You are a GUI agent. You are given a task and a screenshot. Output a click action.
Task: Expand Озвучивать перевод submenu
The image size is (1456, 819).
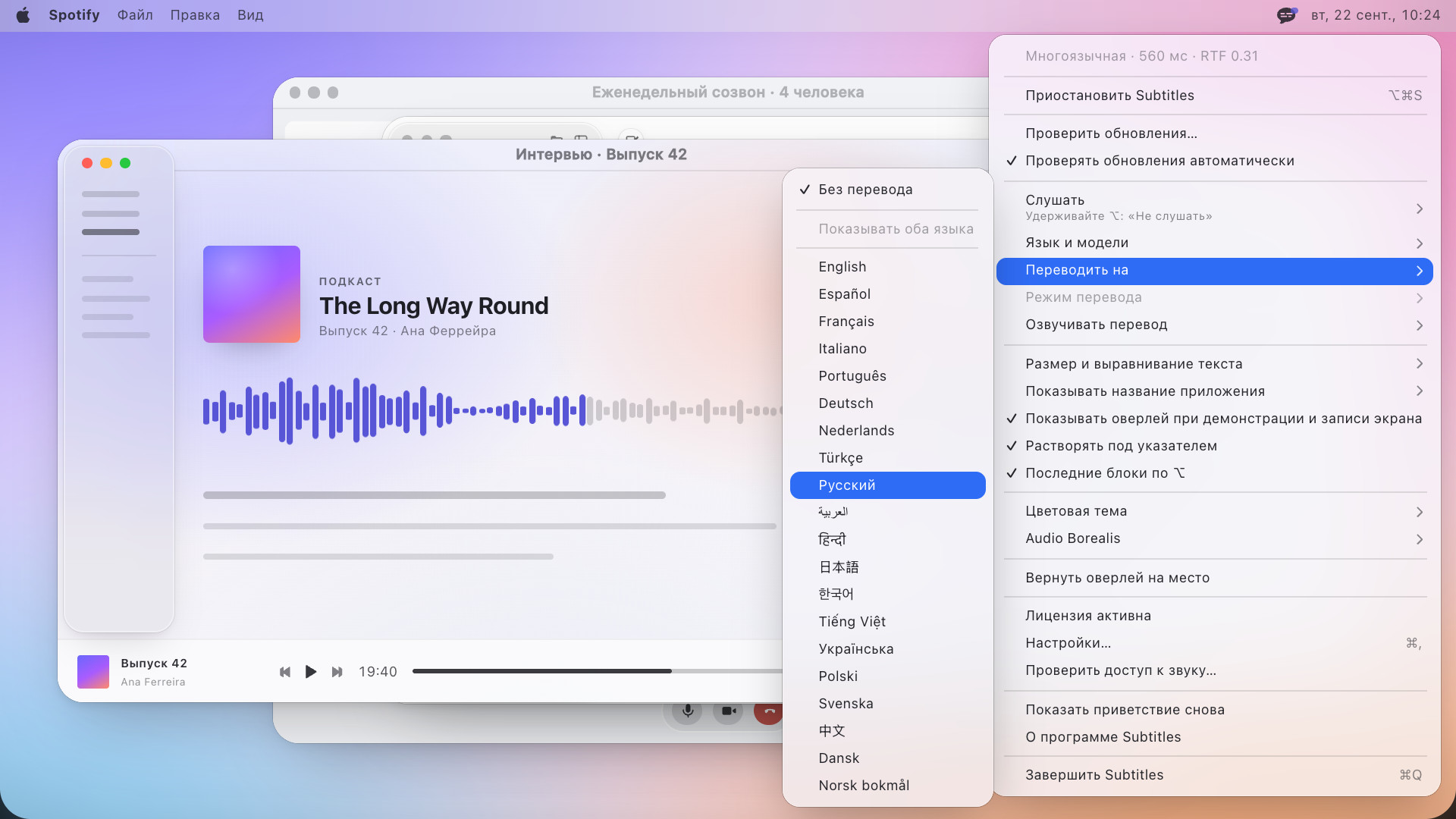pos(1215,325)
